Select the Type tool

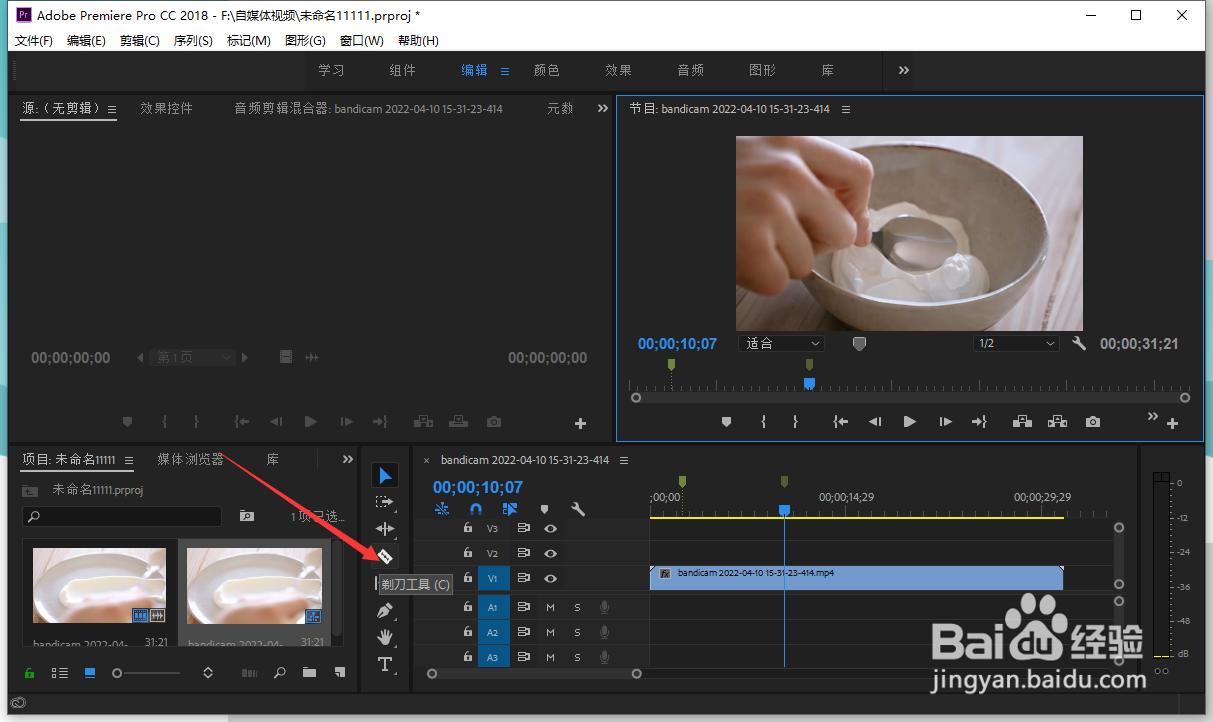click(385, 664)
